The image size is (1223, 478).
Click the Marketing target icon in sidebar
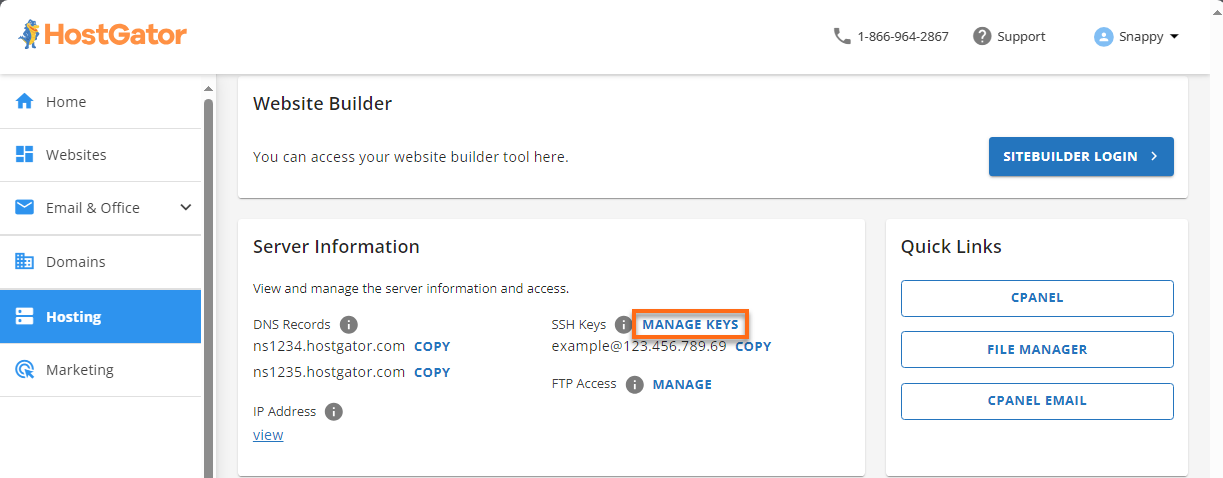[x=25, y=370]
